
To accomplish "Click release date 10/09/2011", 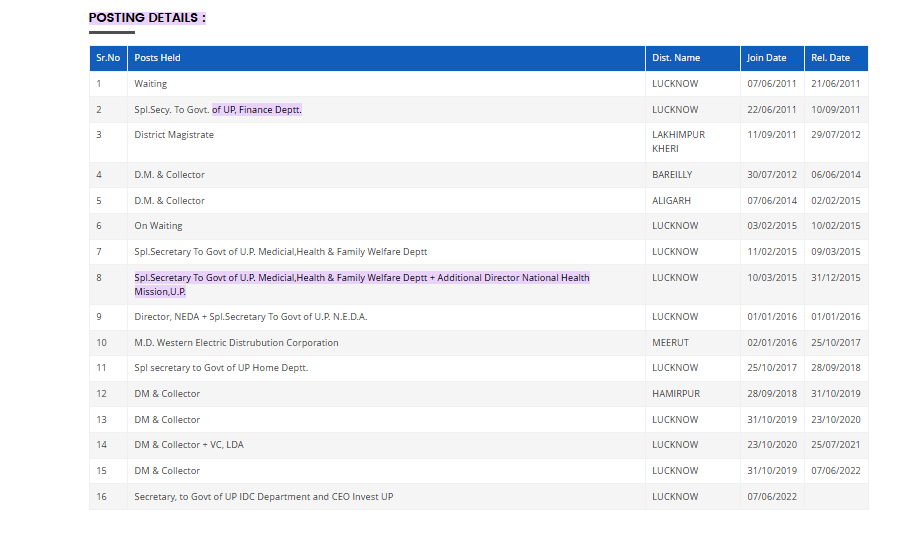I will pos(835,110).
